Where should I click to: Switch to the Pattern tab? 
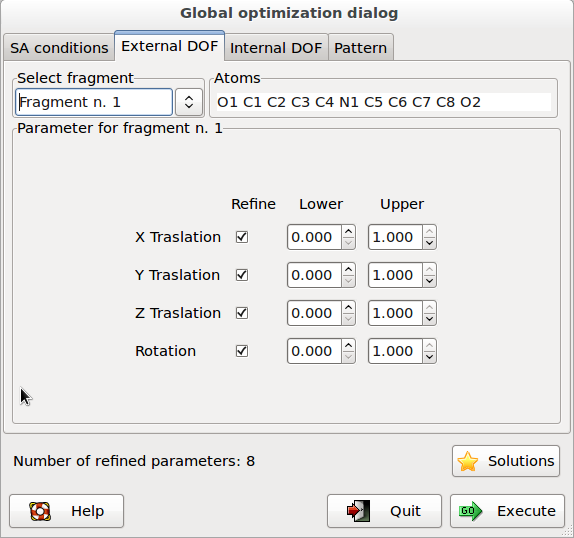pyautogui.click(x=361, y=48)
